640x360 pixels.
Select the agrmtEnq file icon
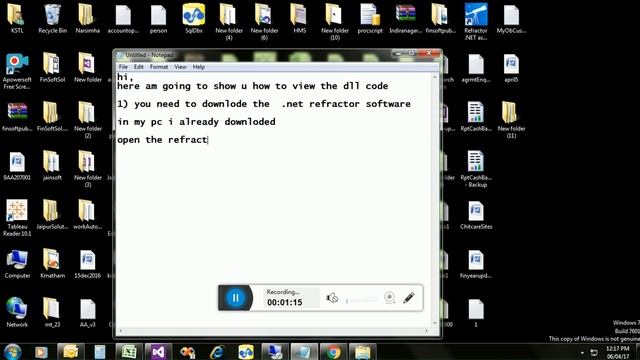[x=476, y=69]
